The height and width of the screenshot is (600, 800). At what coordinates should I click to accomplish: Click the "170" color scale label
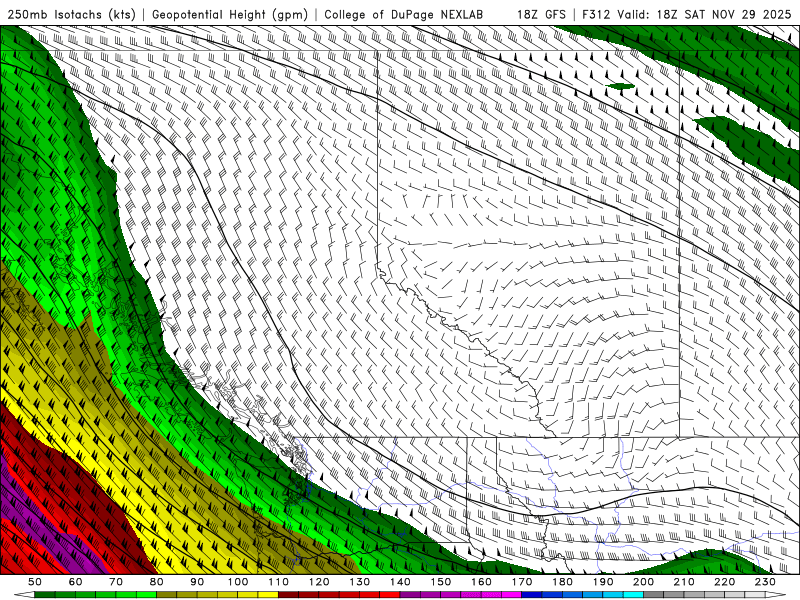point(521,582)
